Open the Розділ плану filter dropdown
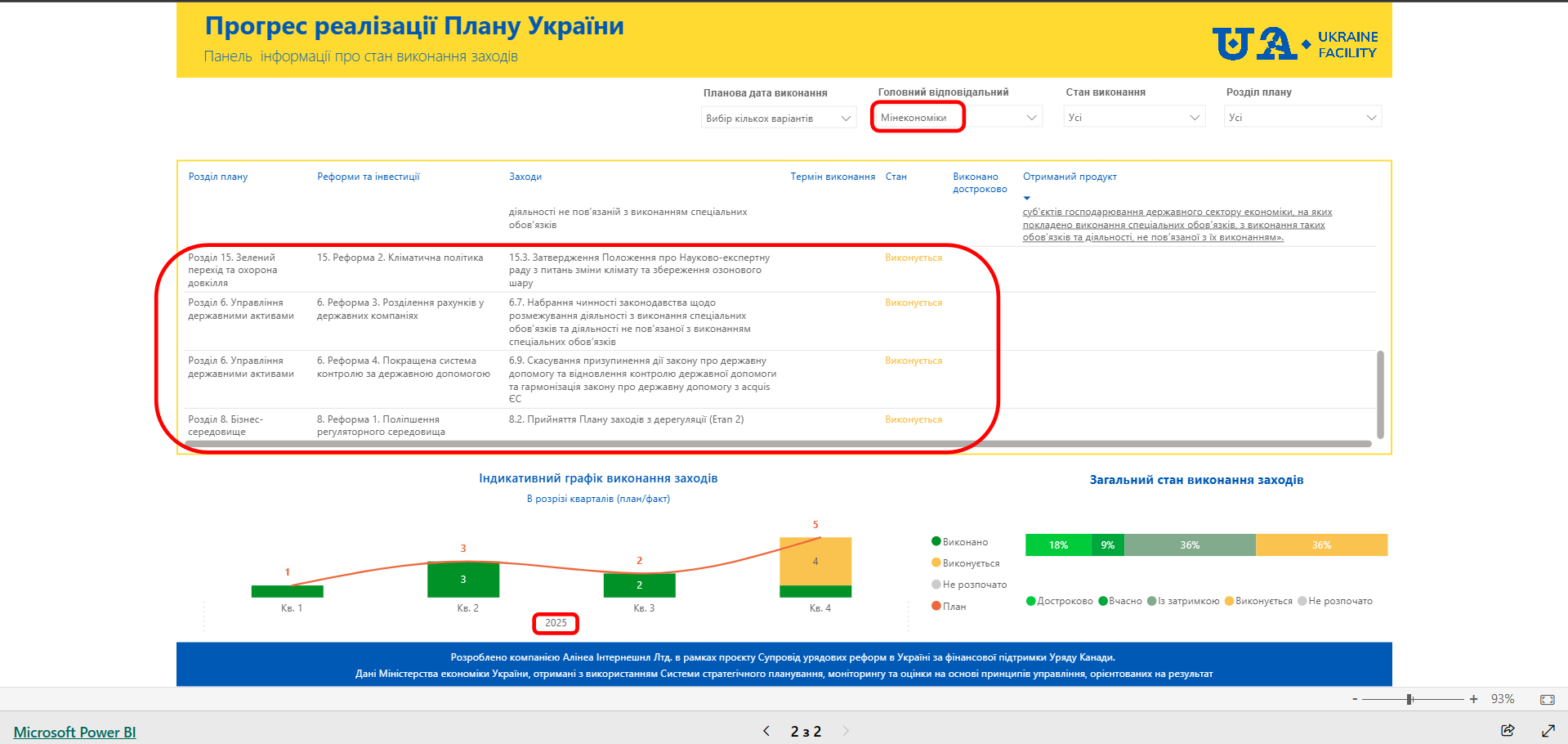The width and height of the screenshot is (1568, 744). (1303, 118)
